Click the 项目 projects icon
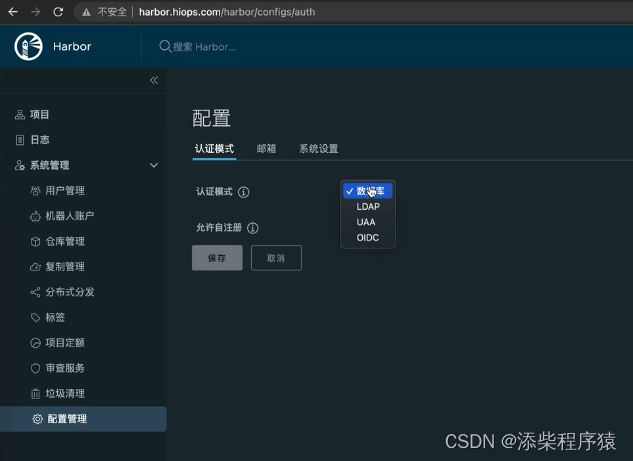The image size is (633, 461). [x=20, y=115]
